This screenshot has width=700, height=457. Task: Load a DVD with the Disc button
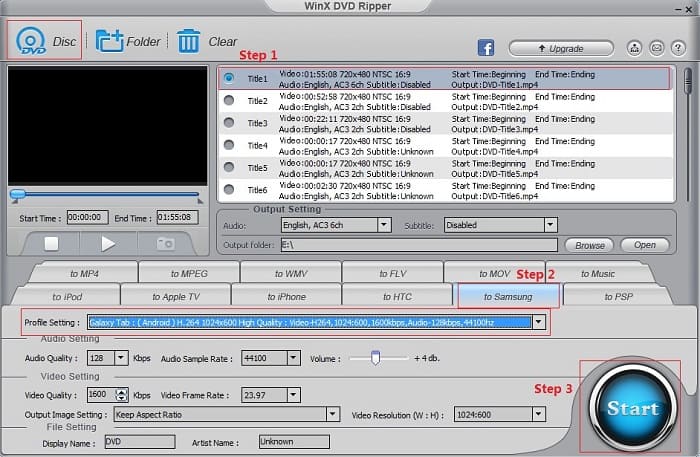[44, 40]
